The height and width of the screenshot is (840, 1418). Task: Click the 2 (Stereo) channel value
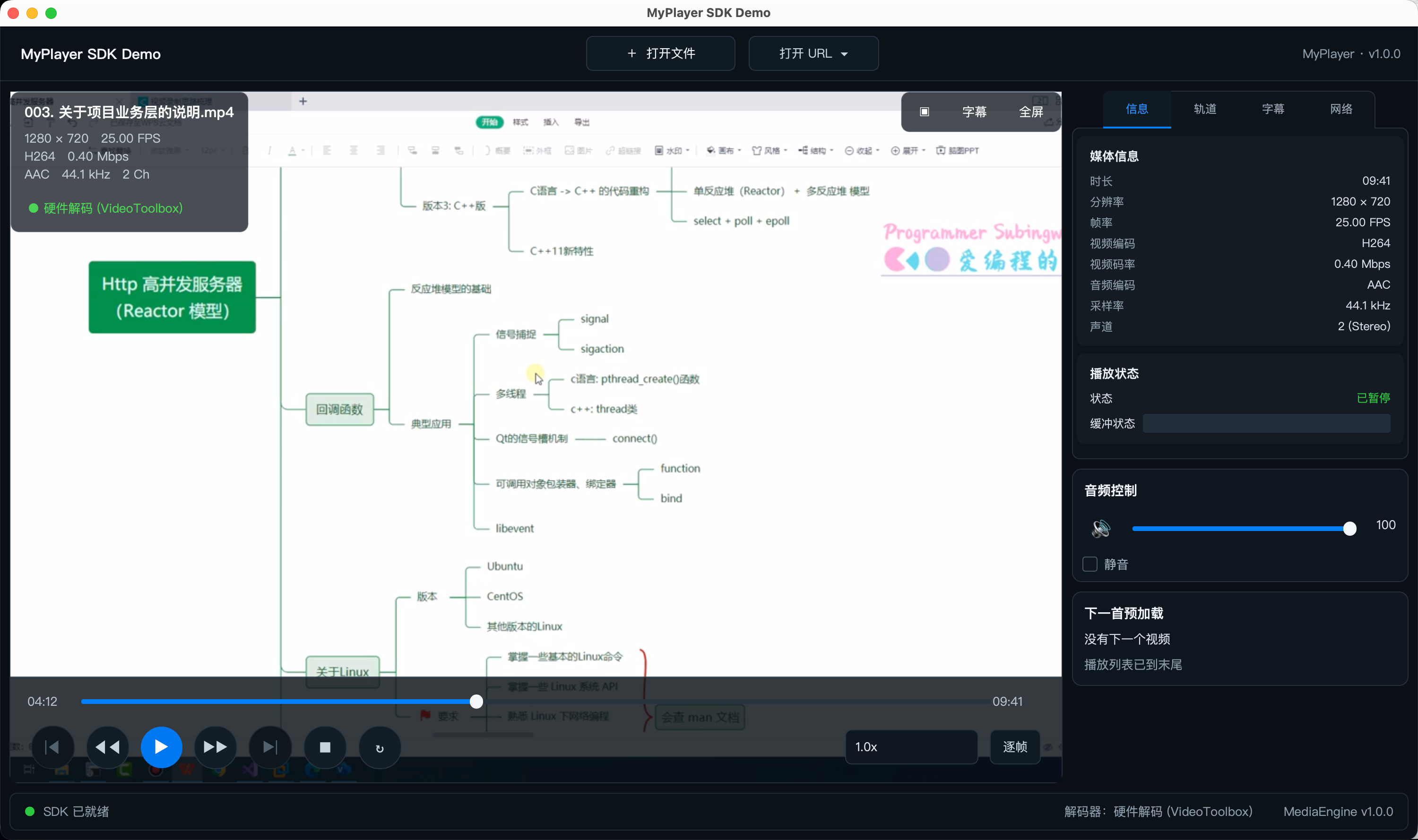1364,326
